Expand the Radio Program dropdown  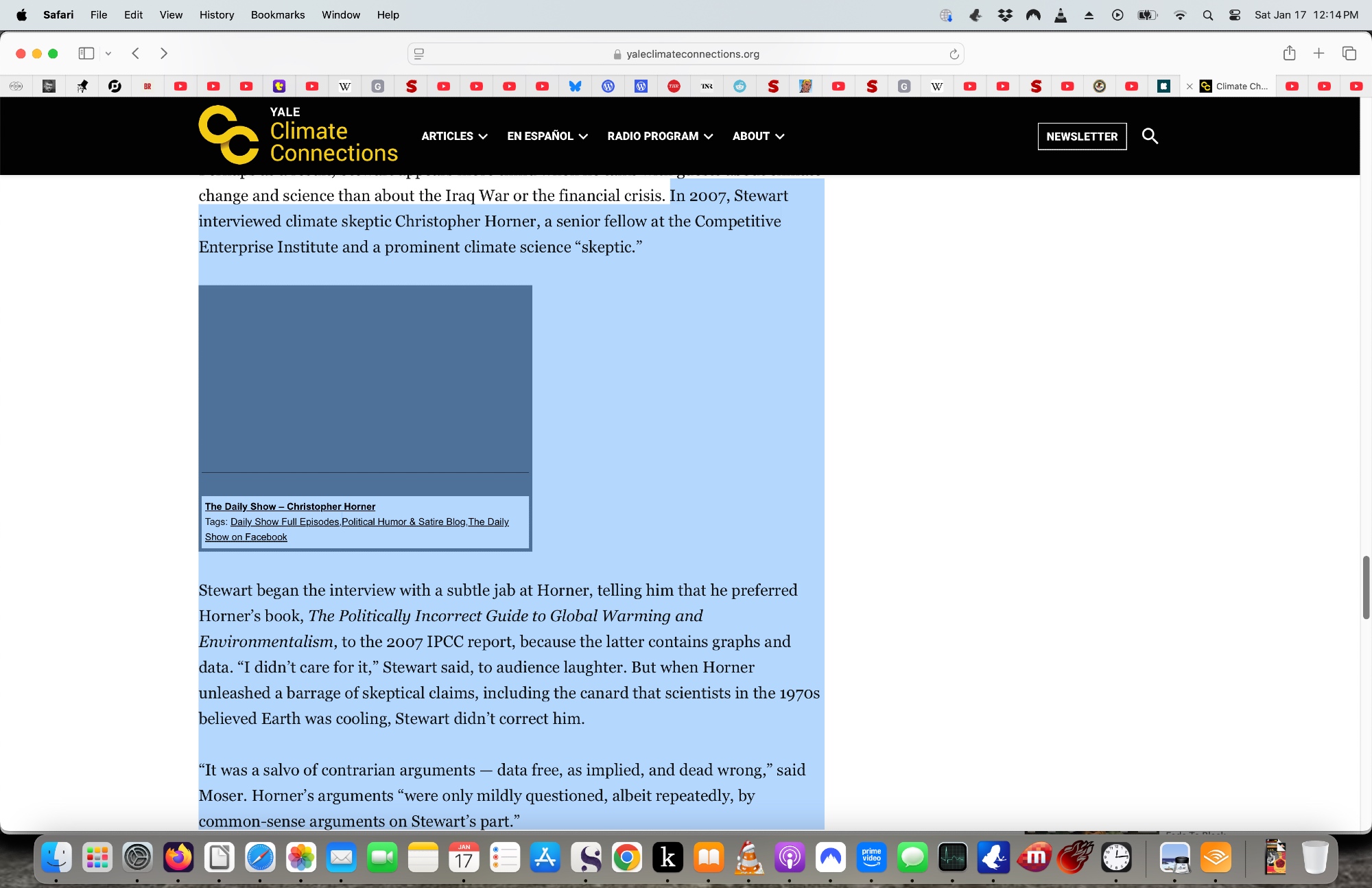click(x=659, y=136)
